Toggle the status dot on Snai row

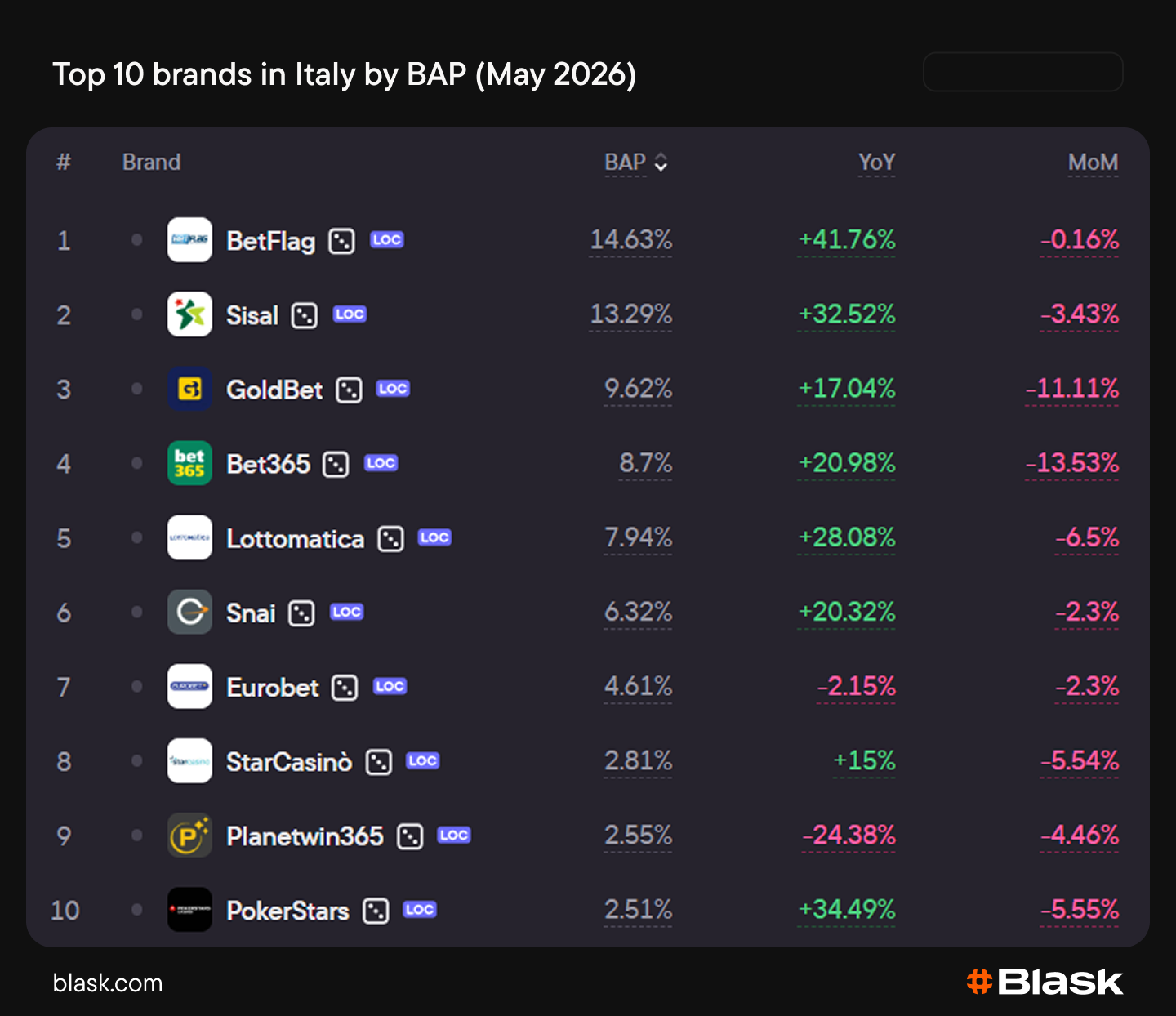pyautogui.click(x=137, y=612)
